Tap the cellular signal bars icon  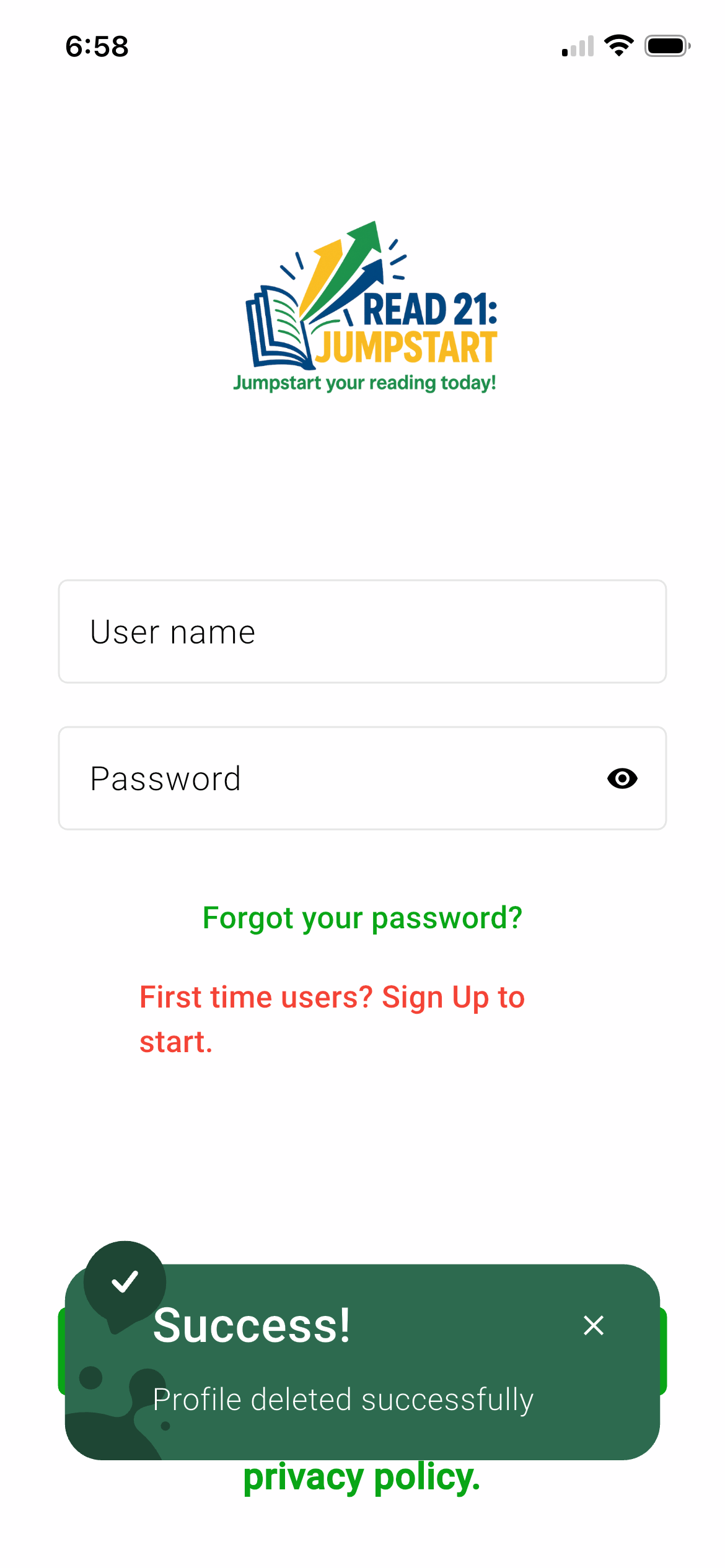tap(578, 46)
